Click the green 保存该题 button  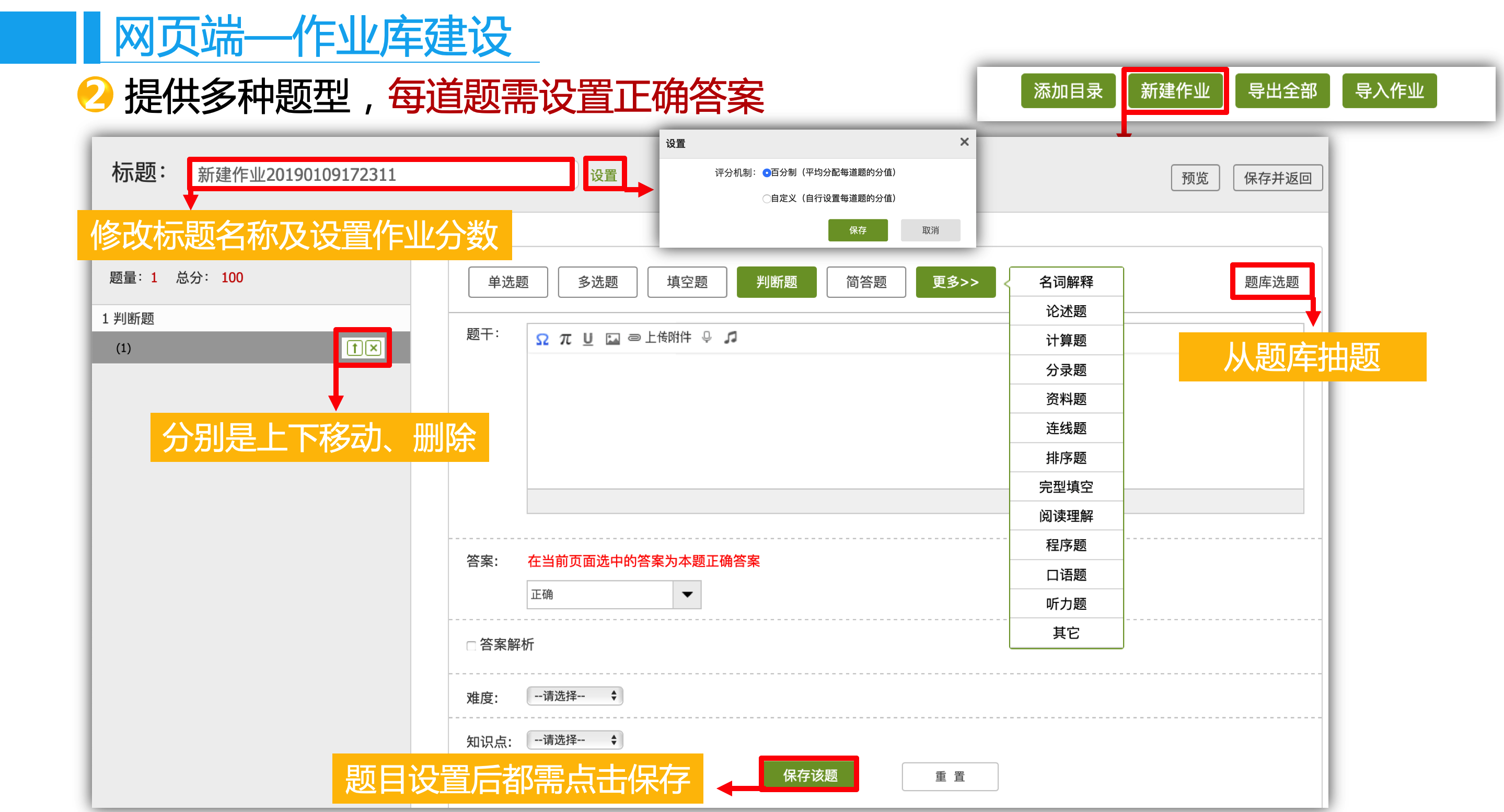click(x=810, y=775)
